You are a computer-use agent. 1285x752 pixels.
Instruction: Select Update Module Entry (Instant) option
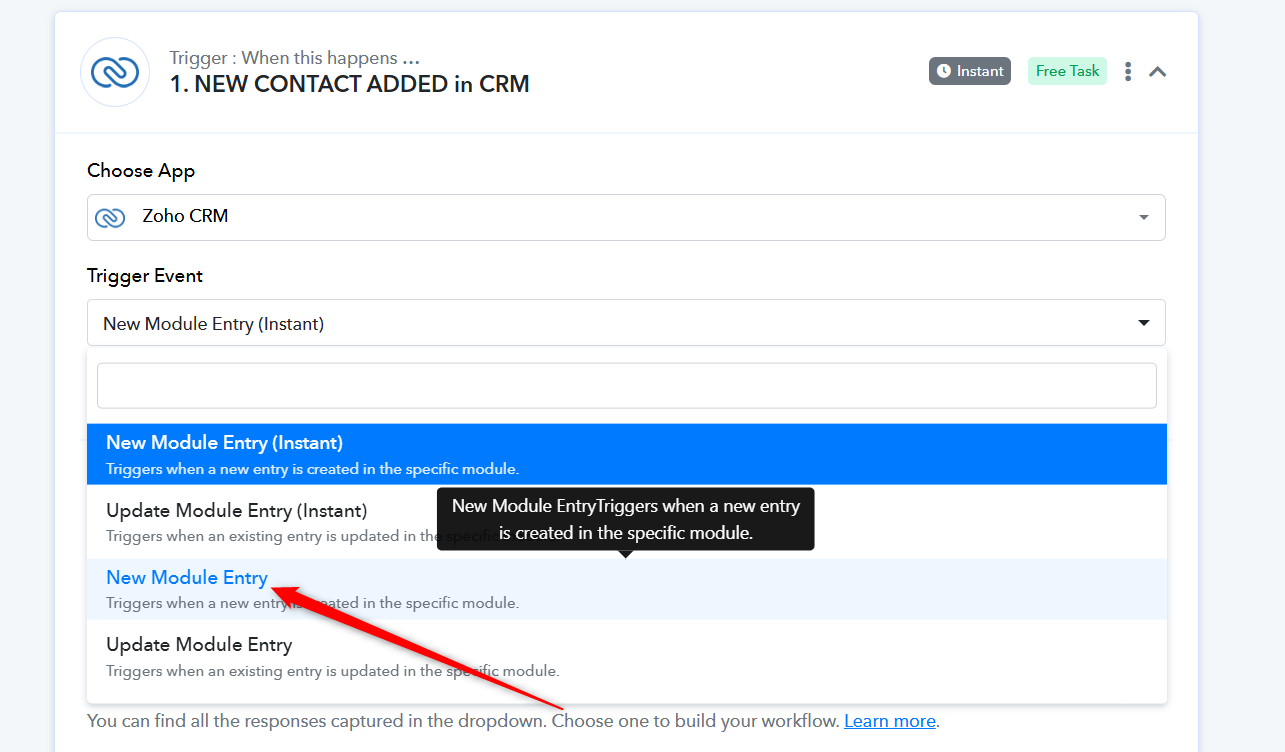pos(626,522)
